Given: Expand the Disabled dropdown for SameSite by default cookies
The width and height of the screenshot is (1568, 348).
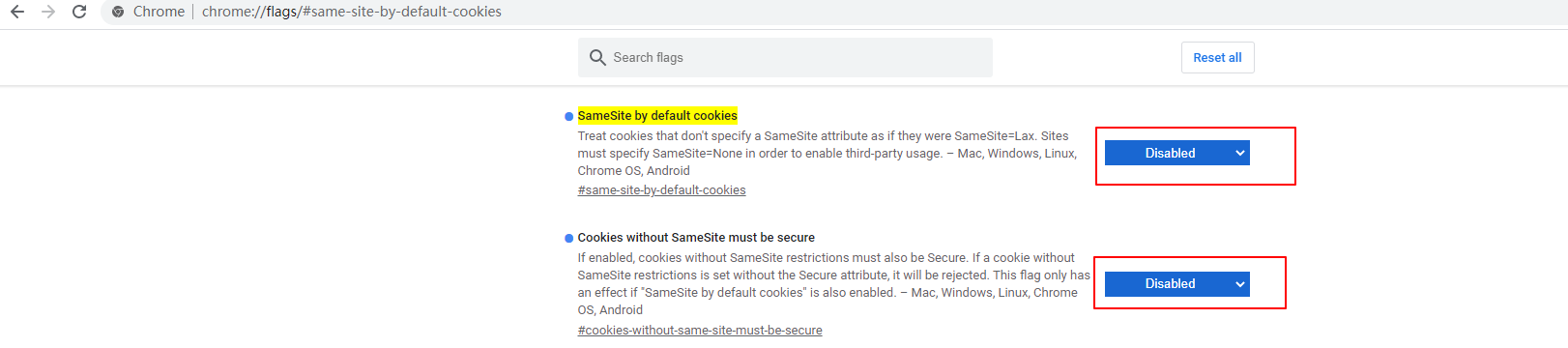Looking at the screenshot, I should tap(1176, 153).
